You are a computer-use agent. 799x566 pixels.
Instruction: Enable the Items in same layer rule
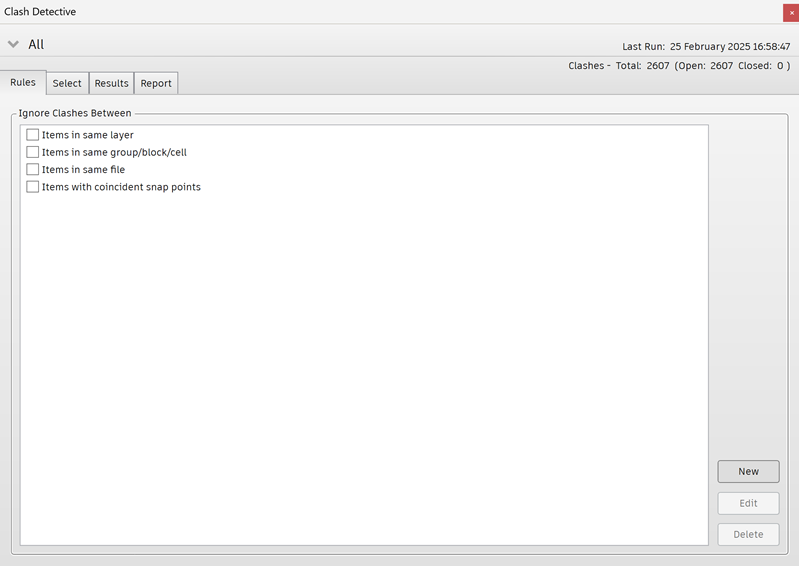pyautogui.click(x=33, y=135)
